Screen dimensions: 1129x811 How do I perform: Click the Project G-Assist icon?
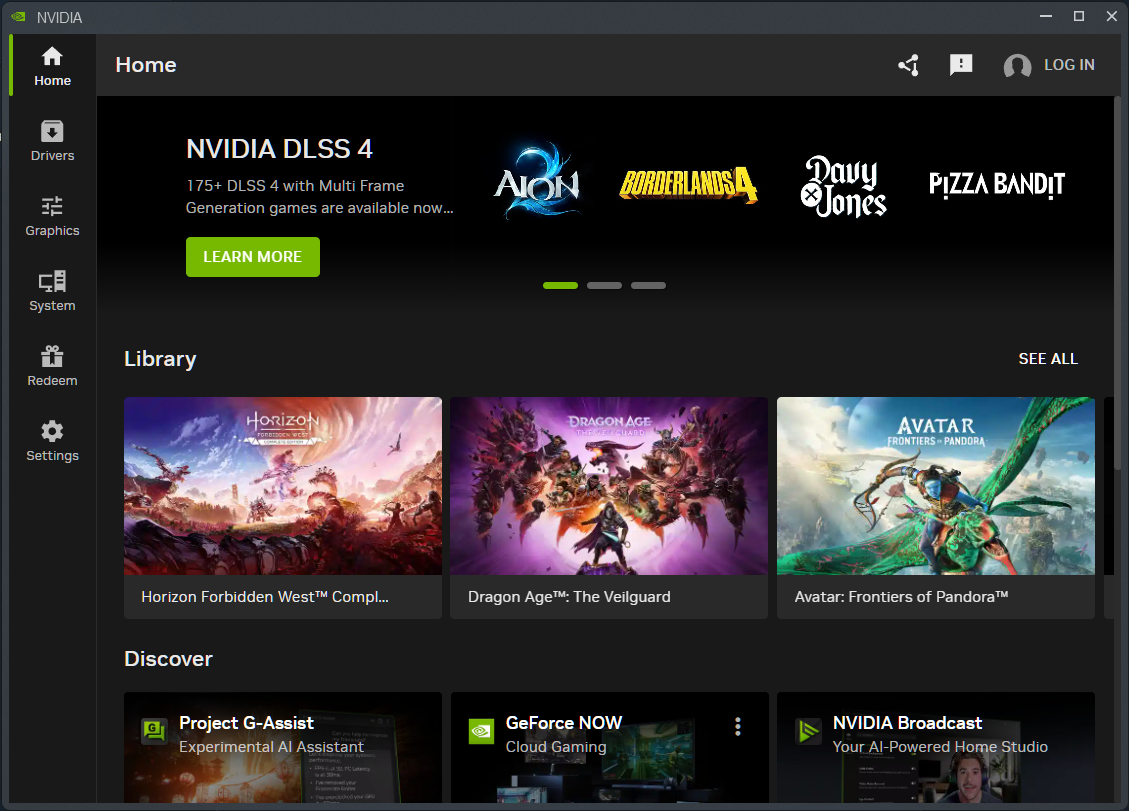click(x=154, y=732)
